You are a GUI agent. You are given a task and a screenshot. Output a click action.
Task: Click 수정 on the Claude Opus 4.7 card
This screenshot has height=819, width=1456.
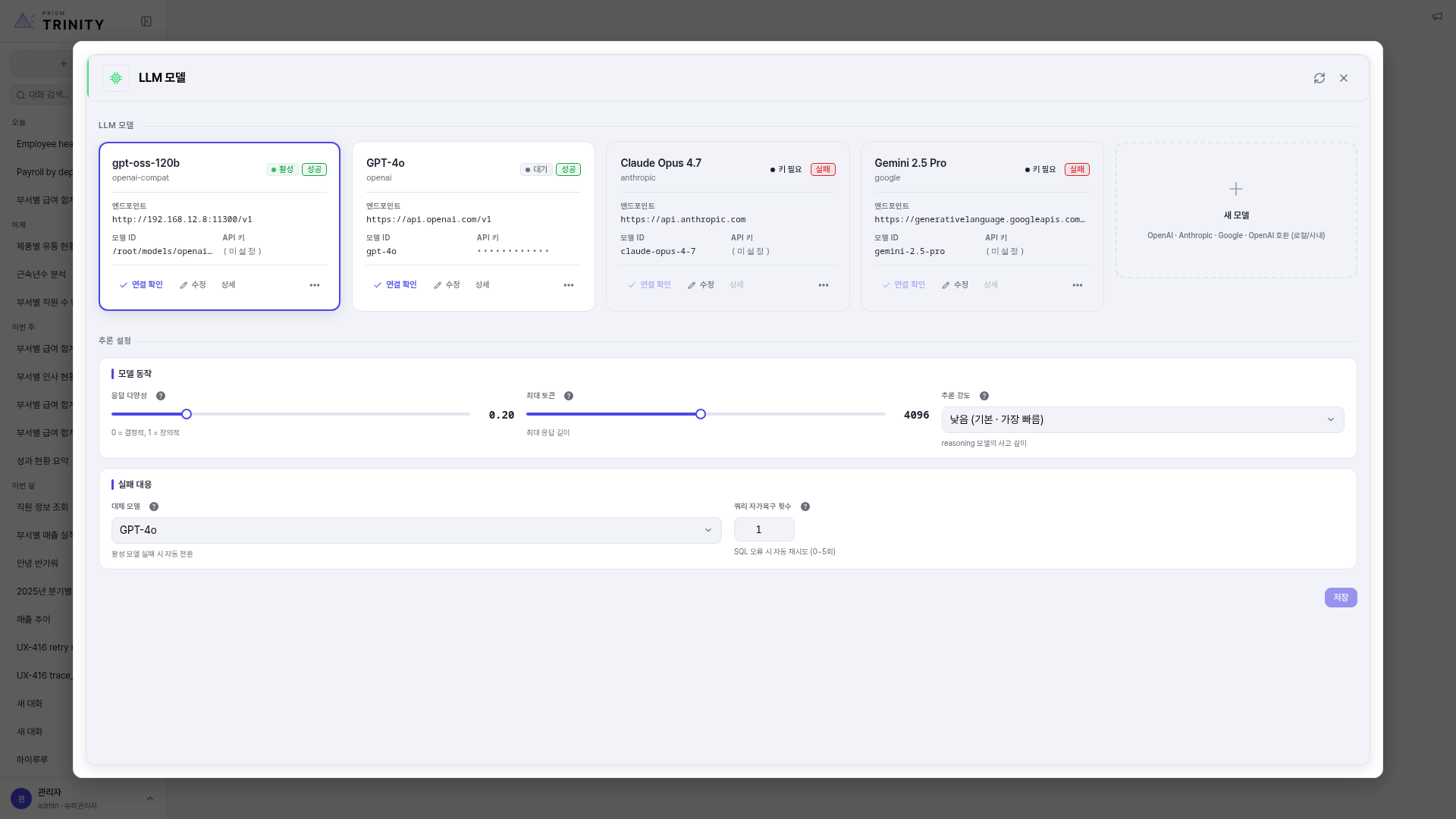(701, 285)
